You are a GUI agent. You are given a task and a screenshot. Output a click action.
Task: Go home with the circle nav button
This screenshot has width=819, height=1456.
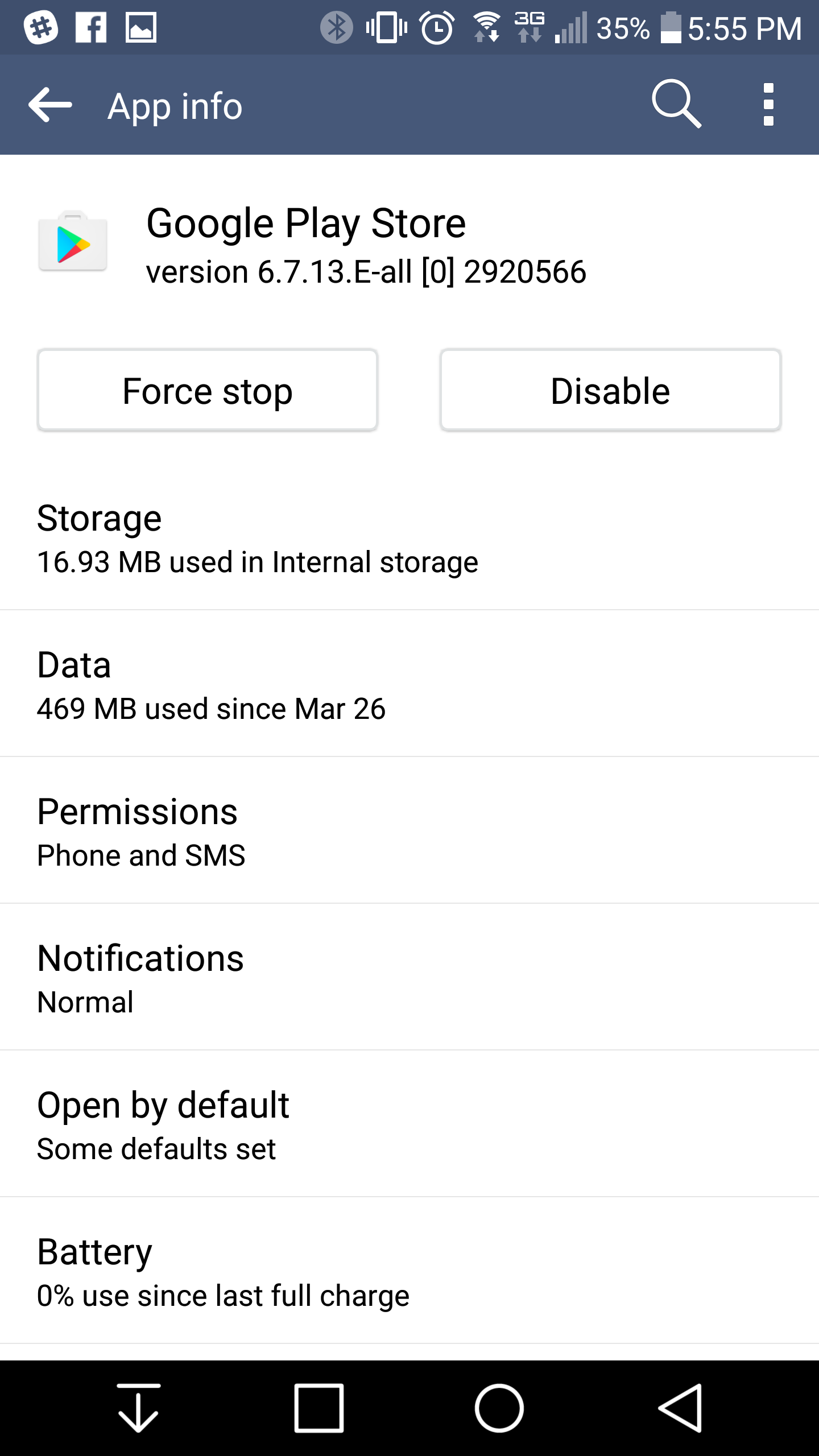coord(499,1408)
